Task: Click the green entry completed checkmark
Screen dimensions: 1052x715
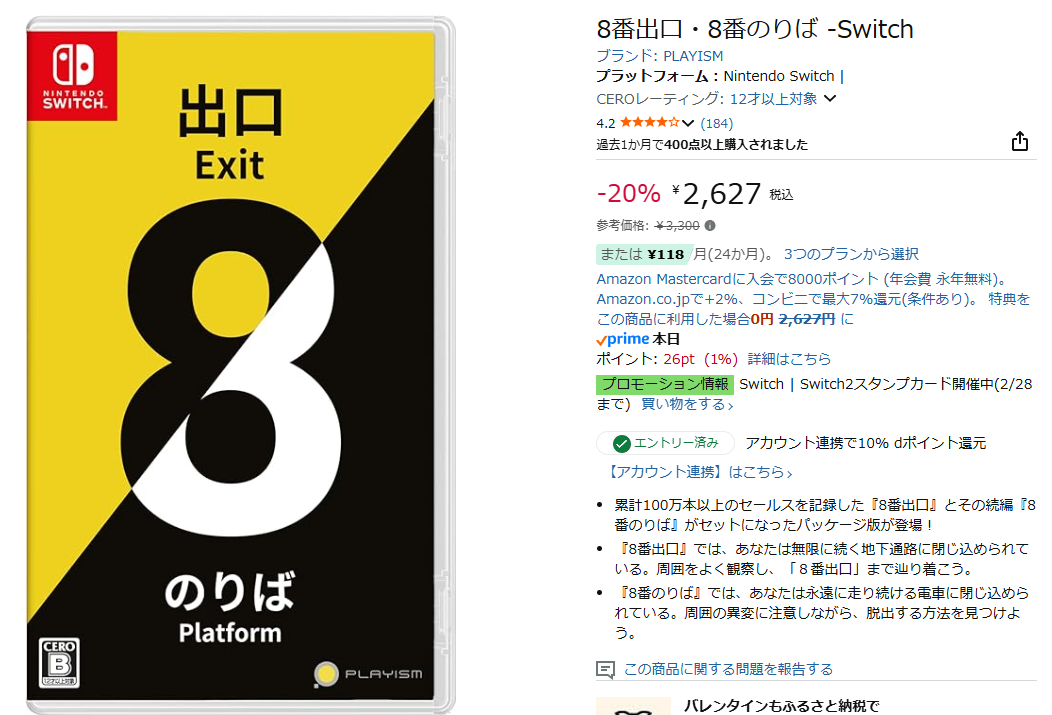Action: 621,443
